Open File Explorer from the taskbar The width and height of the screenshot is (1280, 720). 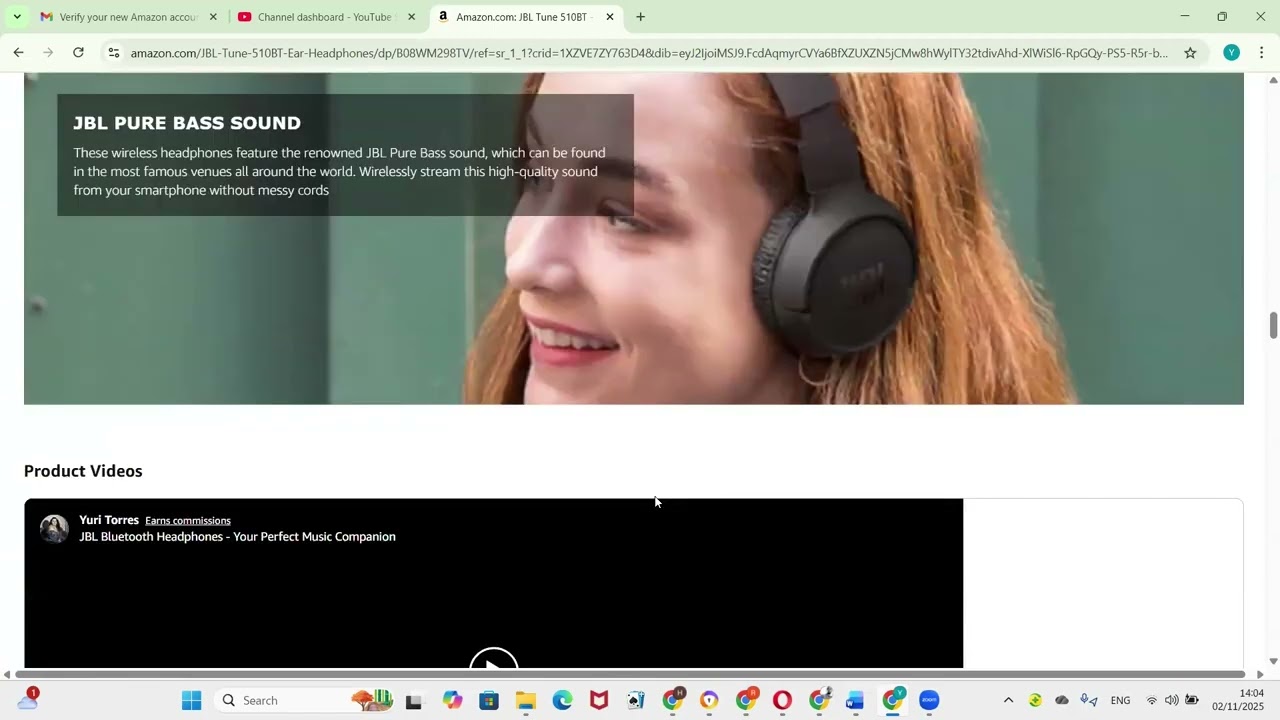click(526, 700)
